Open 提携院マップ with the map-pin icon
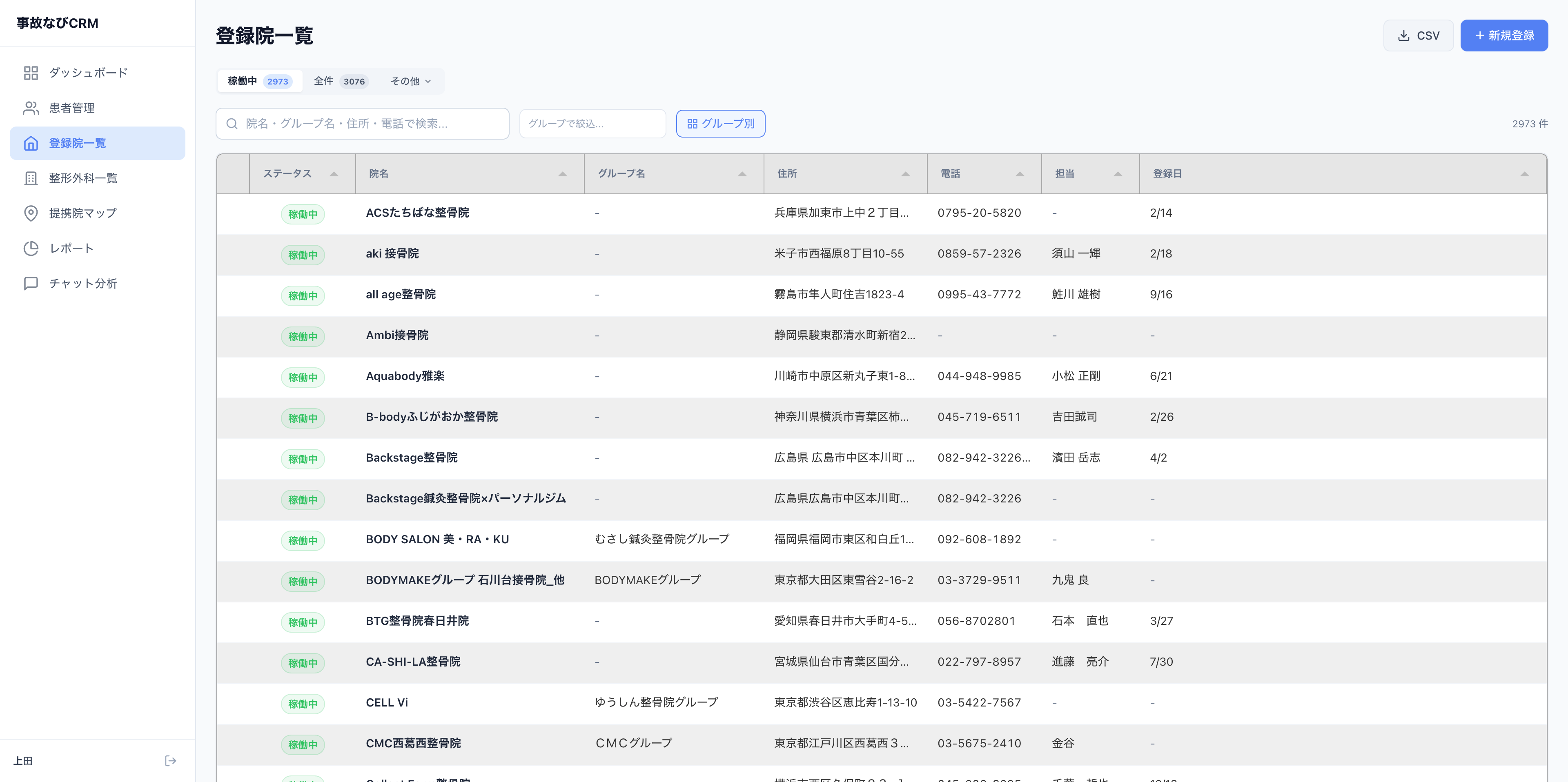This screenshot has width=1568, height=782. click(x=31, y=213)
